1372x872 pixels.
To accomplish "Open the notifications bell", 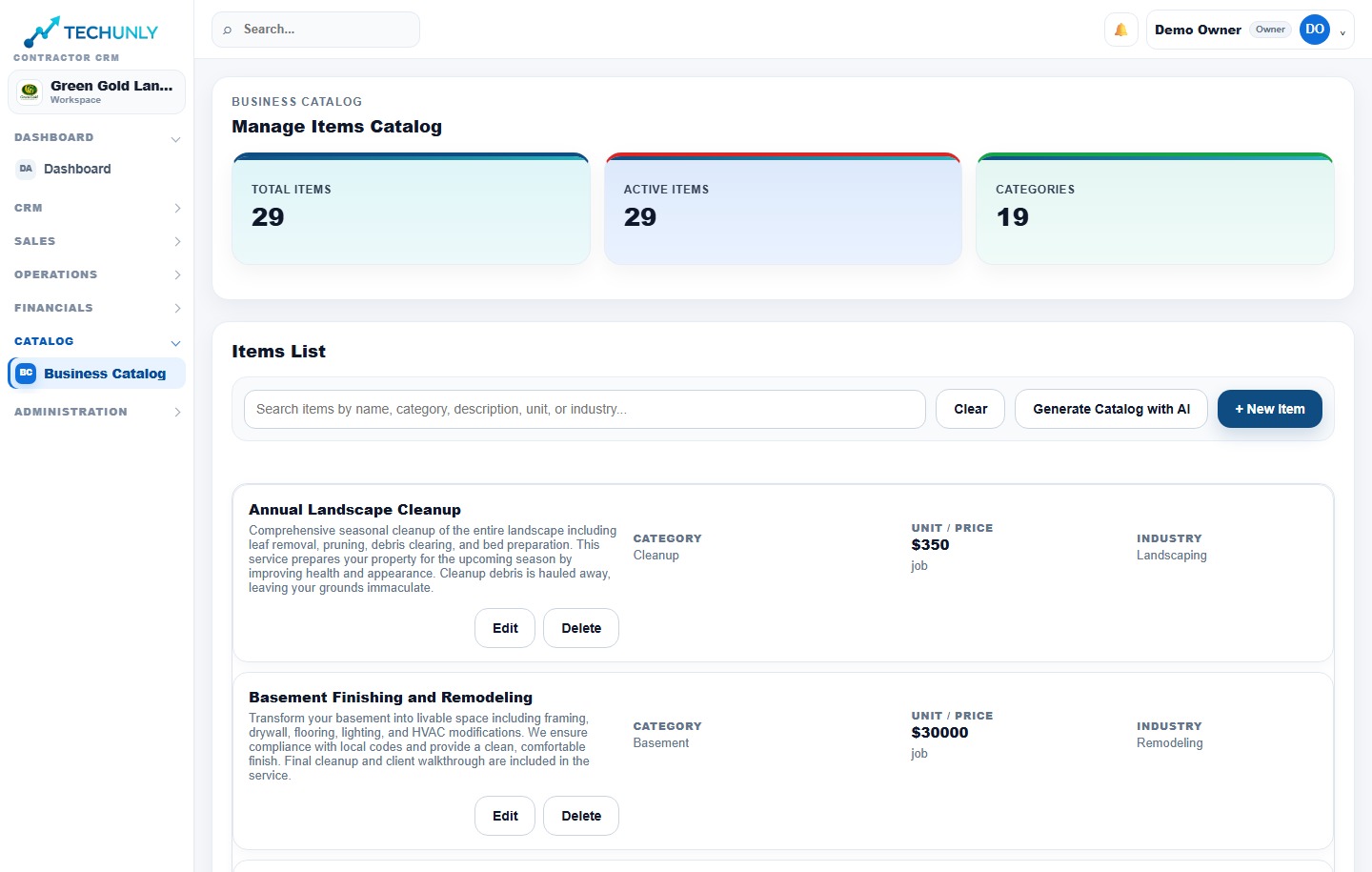I will [1121, 30].
